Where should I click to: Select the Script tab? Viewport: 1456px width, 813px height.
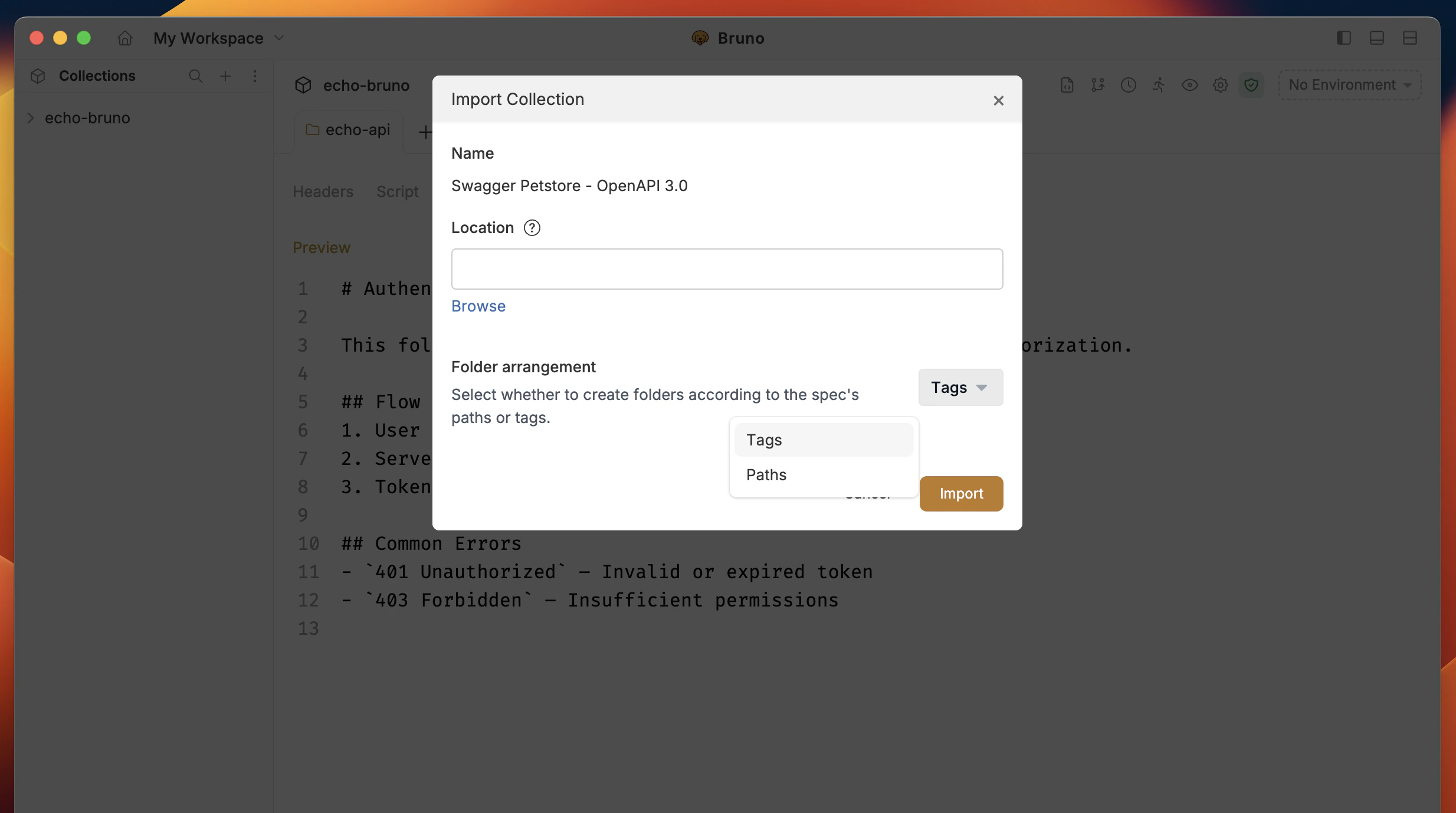(x=397, y=191)
